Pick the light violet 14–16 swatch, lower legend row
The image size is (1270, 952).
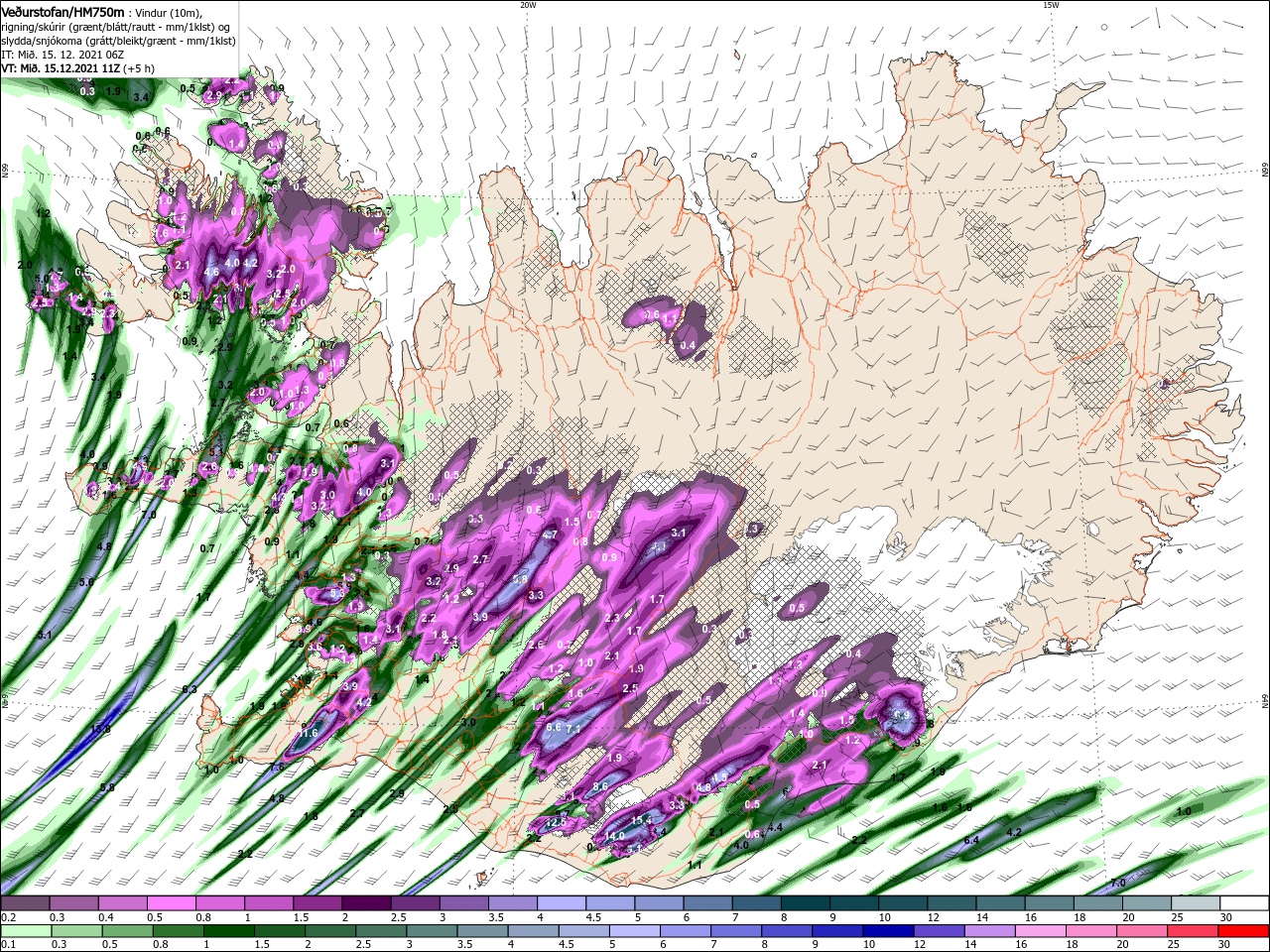tap(990, 932)
